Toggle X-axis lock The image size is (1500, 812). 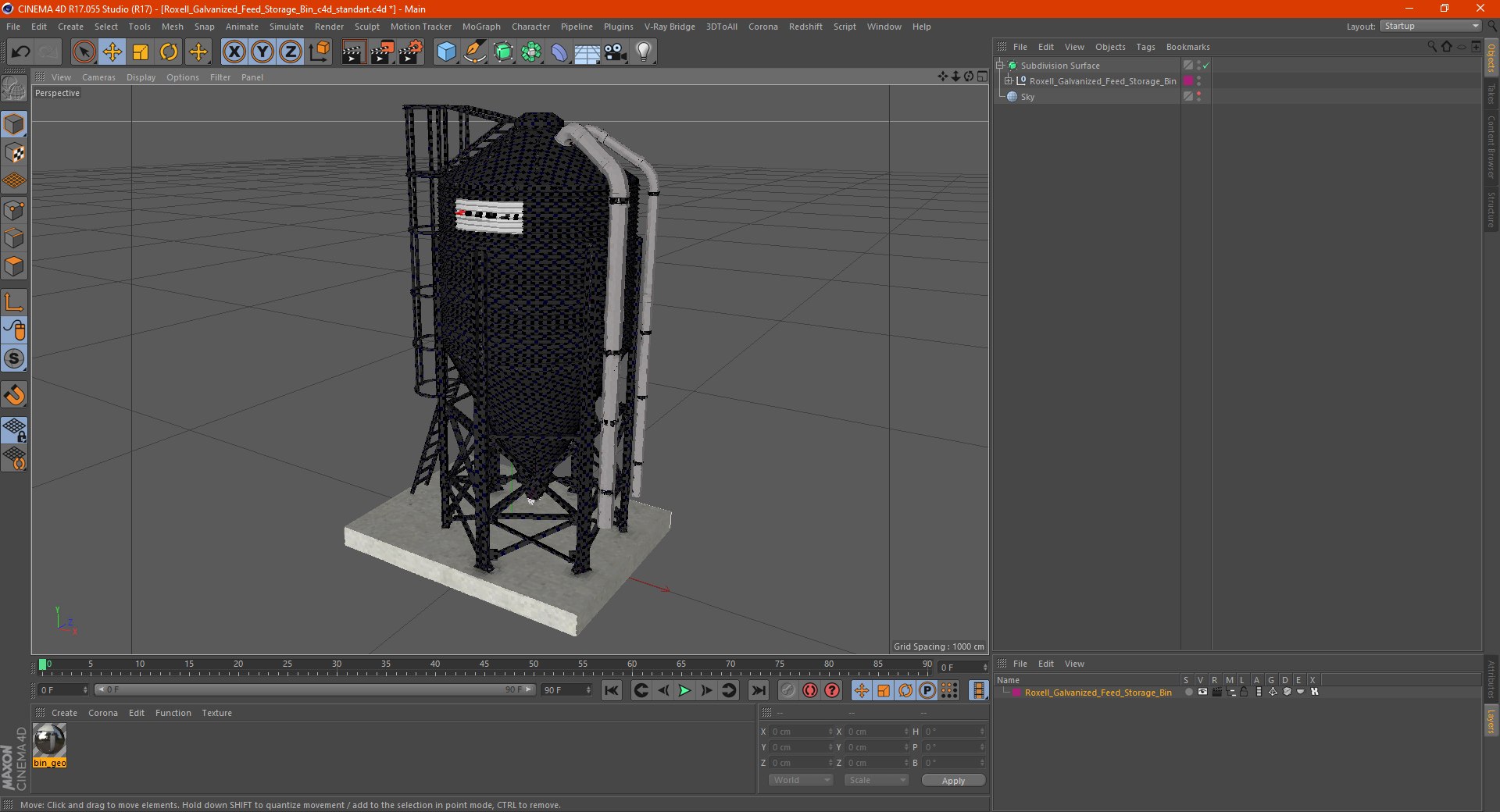tap(234, 52)
